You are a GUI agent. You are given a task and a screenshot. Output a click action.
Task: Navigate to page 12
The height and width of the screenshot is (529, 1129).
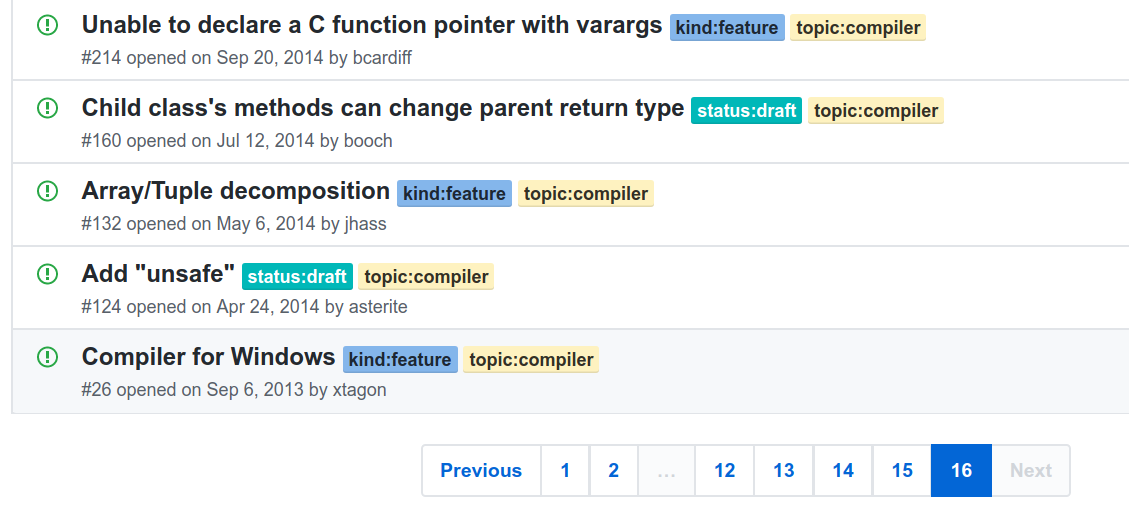point(725,470)
